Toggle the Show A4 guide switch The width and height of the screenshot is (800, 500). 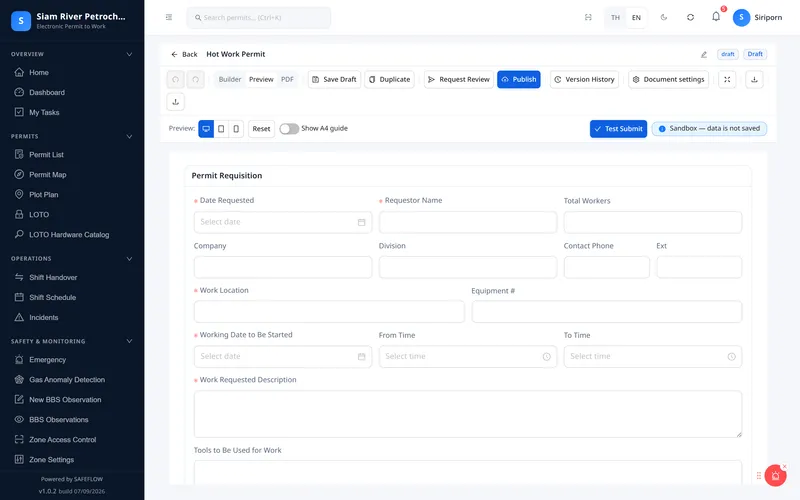(x=289, y=129)
